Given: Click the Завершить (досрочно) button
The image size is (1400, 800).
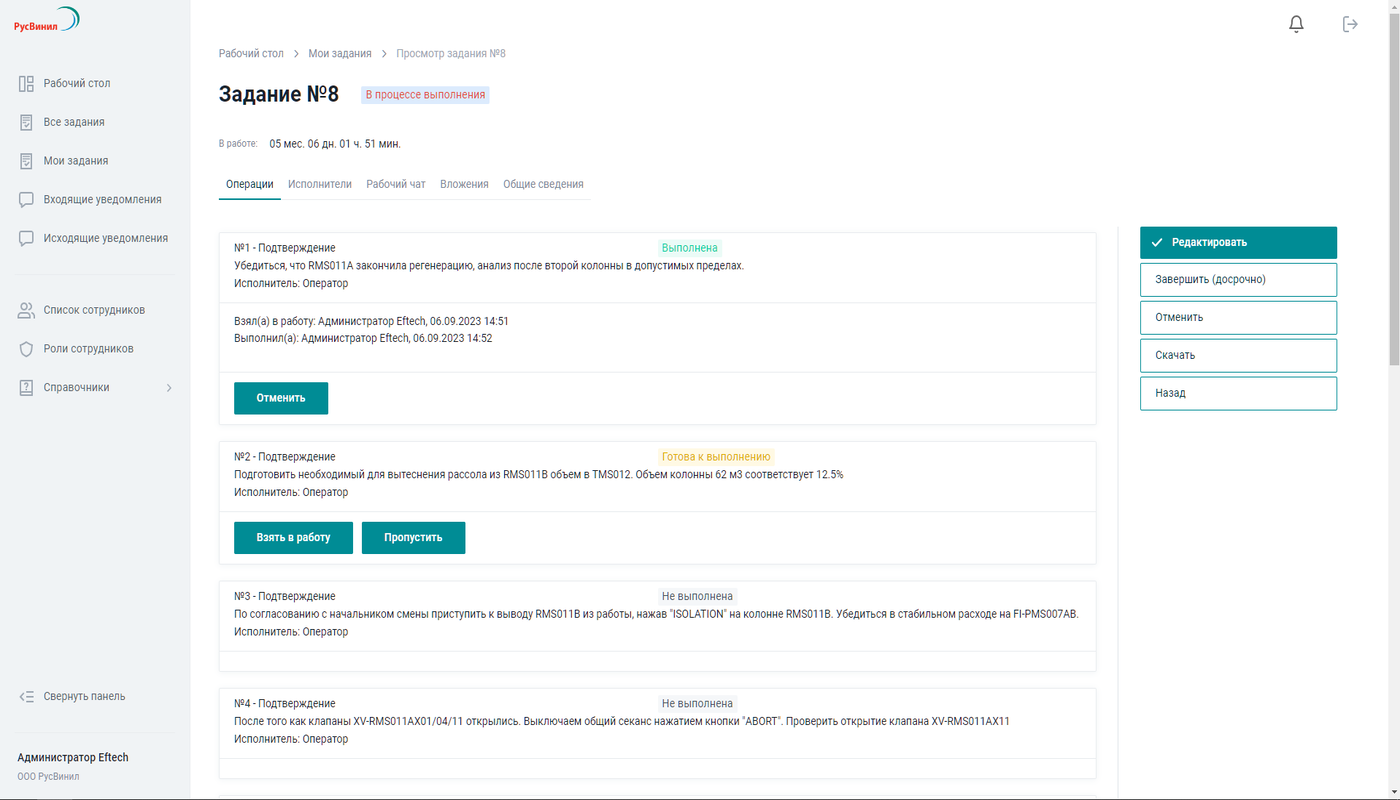Looking at the screenshot, I should coord(1238,280).
